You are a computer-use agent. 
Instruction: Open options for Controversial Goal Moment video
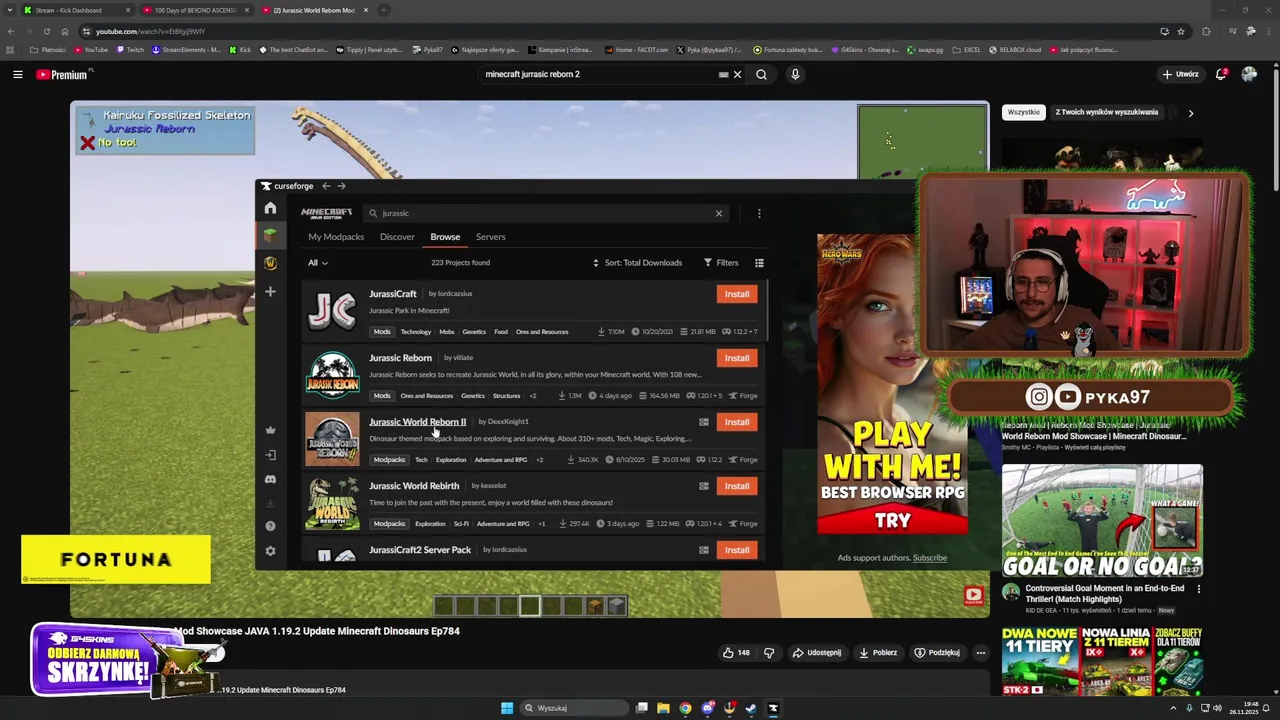(x=1199, y=589)
